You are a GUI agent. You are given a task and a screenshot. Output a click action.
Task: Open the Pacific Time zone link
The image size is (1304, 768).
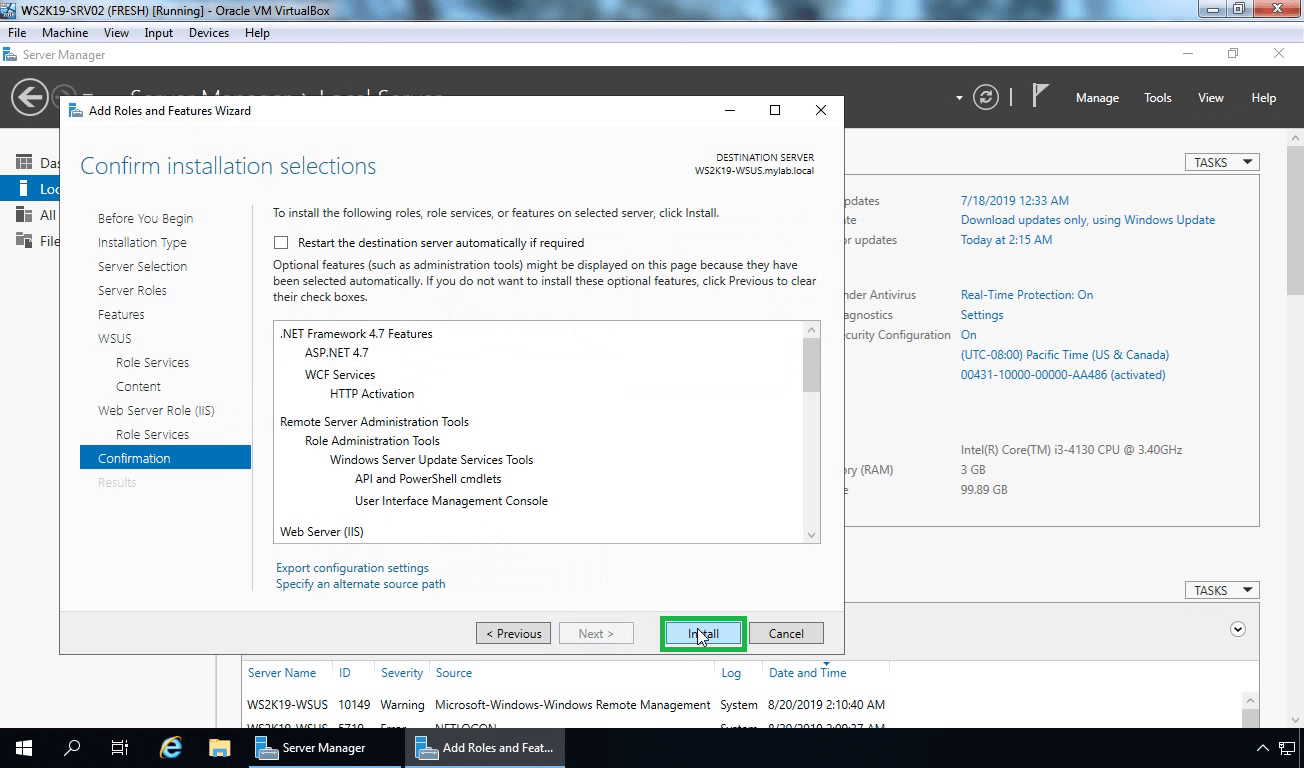click(1065, 355)
